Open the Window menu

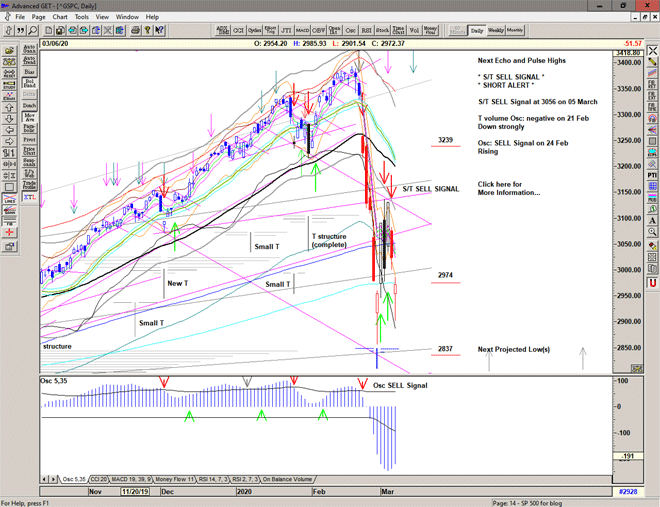click(x=127, y=17)
